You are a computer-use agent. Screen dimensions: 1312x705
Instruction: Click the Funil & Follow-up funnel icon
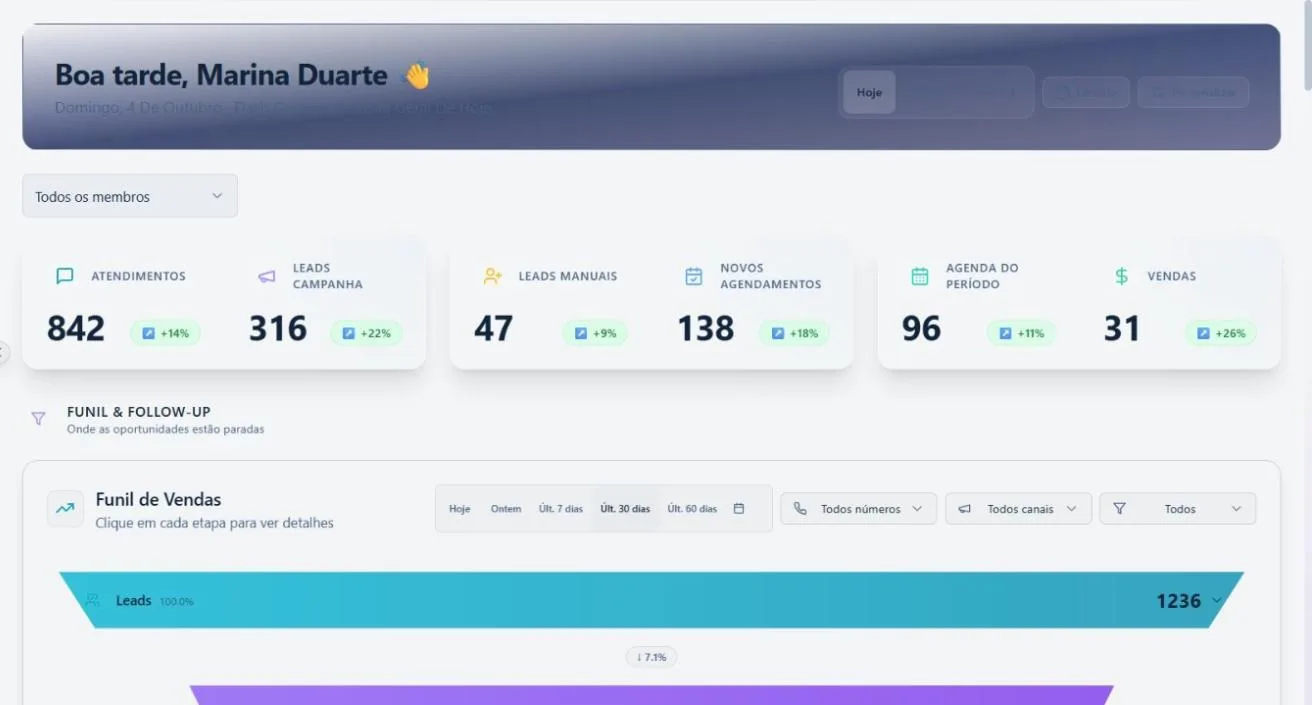coord(38,419)
